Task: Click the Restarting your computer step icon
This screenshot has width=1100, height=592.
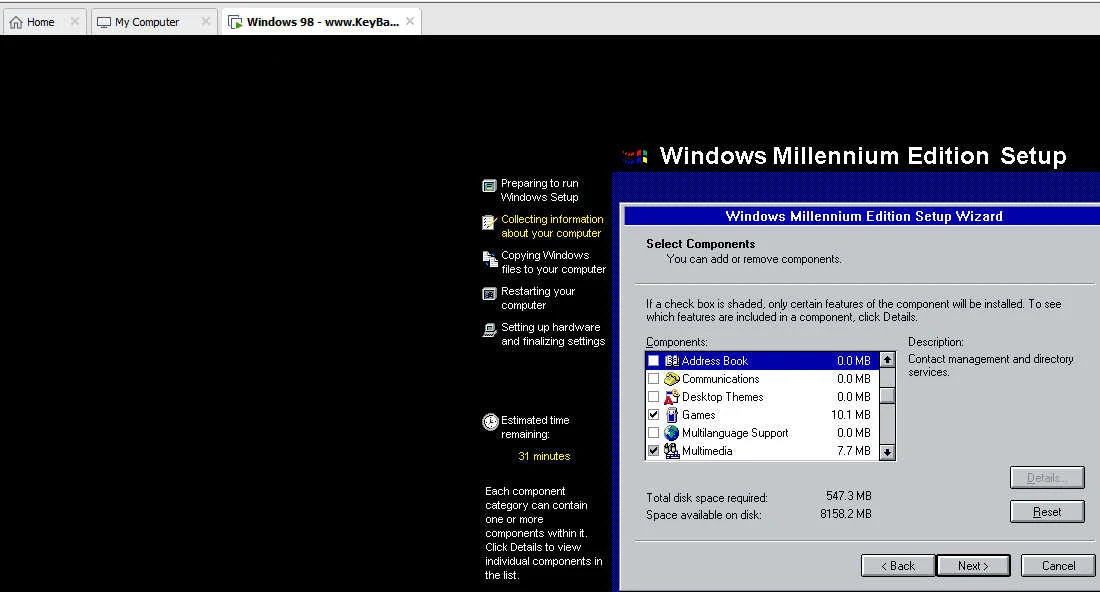Action: (490, 294)
